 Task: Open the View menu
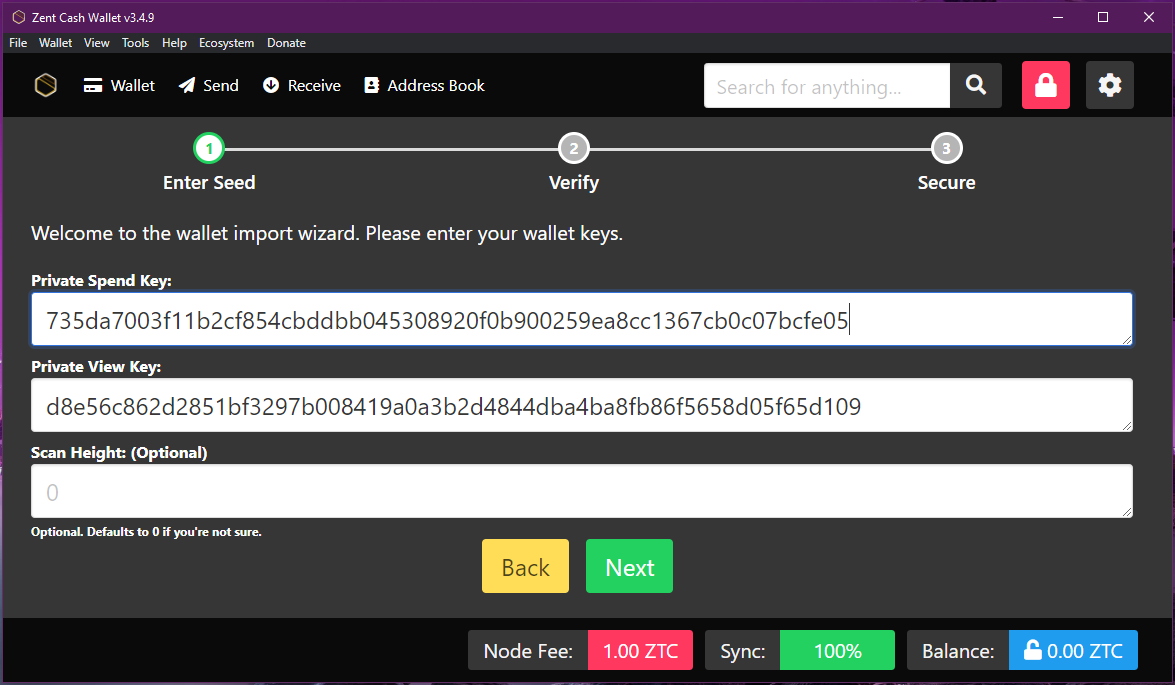click(x=97, y=43)
